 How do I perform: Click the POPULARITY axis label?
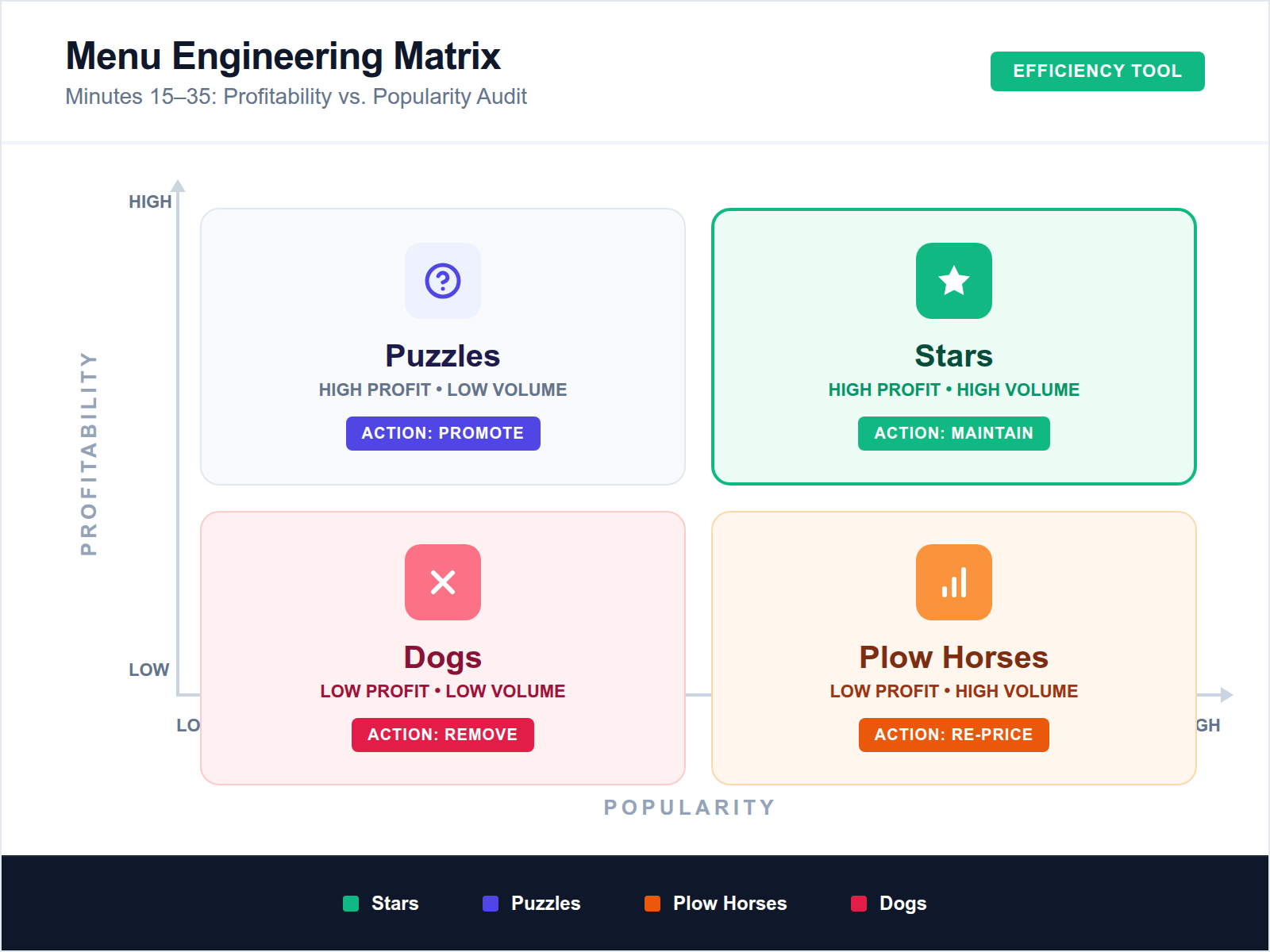coord(687,807)
